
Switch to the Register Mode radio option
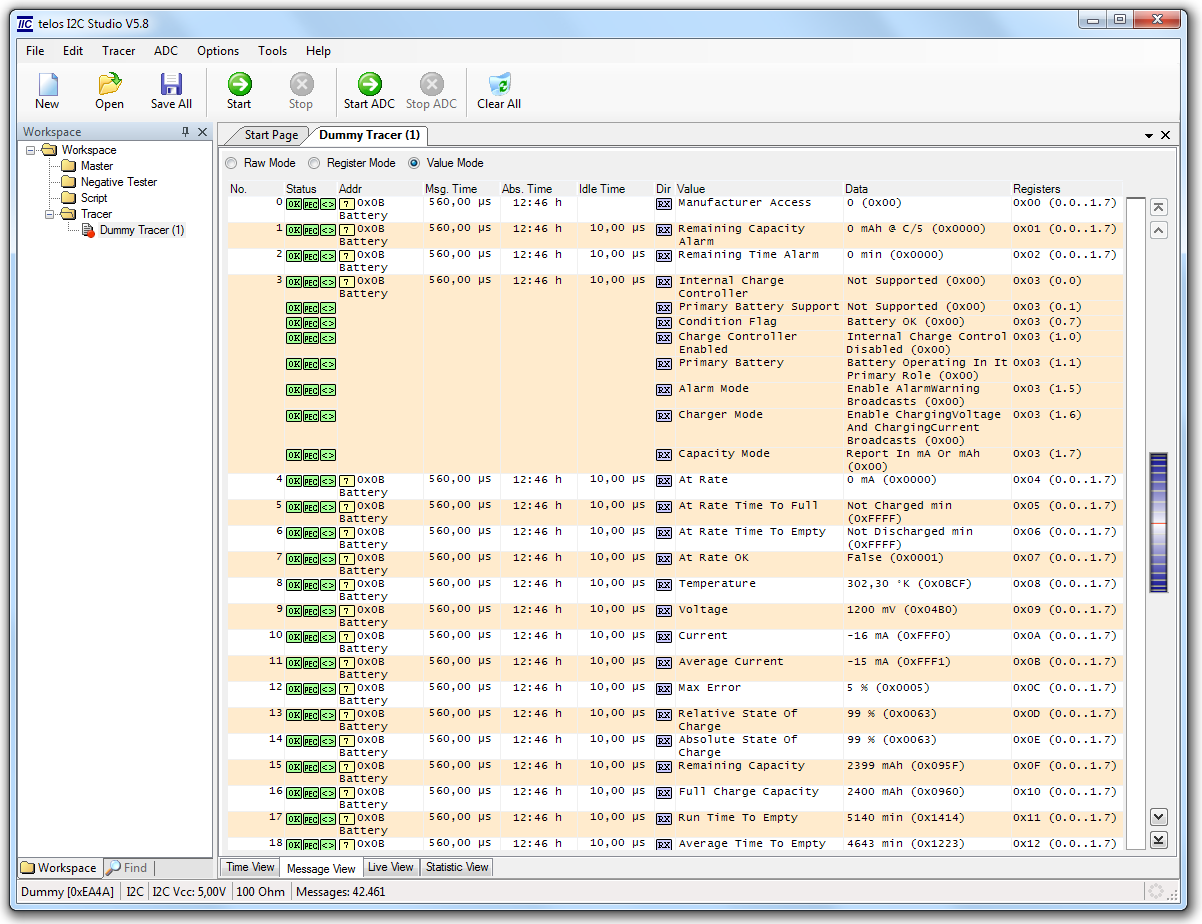[314, 163]
